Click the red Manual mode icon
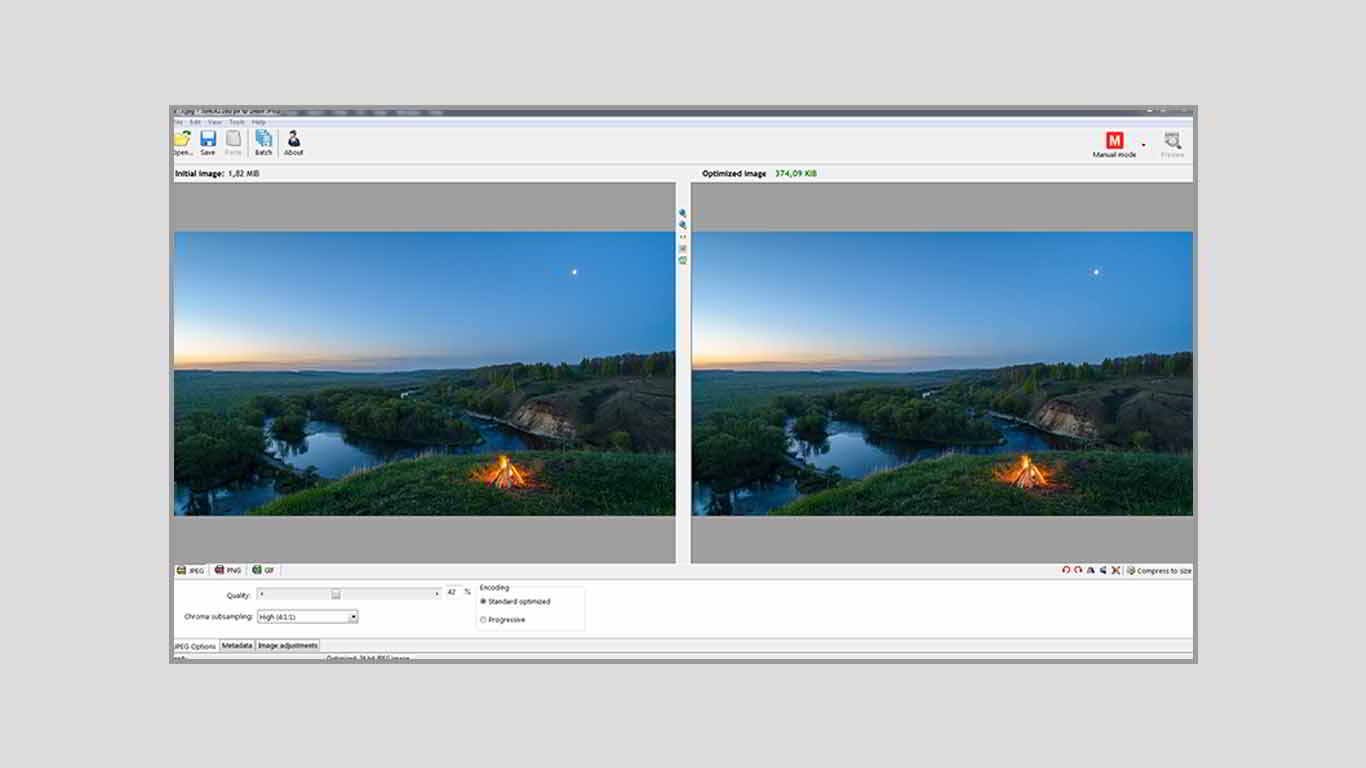 (x=1114, y=141)
